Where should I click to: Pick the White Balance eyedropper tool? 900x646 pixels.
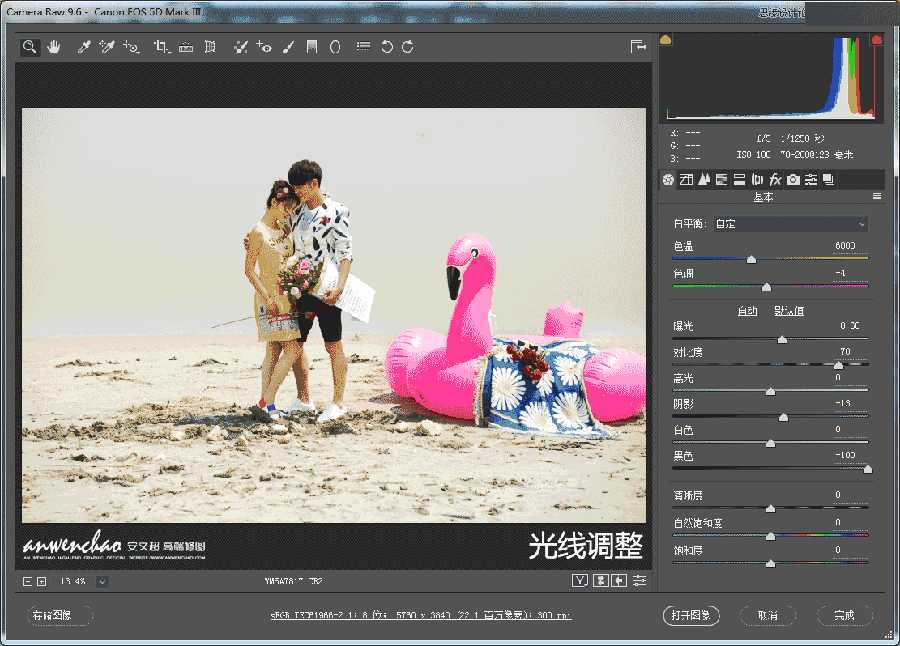(x=83, y=46)
